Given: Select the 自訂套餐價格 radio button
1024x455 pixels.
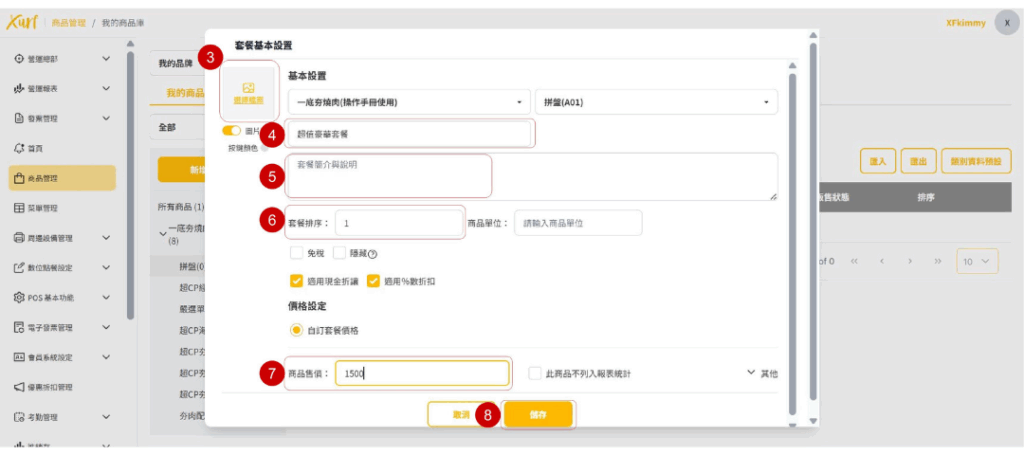Looking at the screenshot, I should click(296, 329).
